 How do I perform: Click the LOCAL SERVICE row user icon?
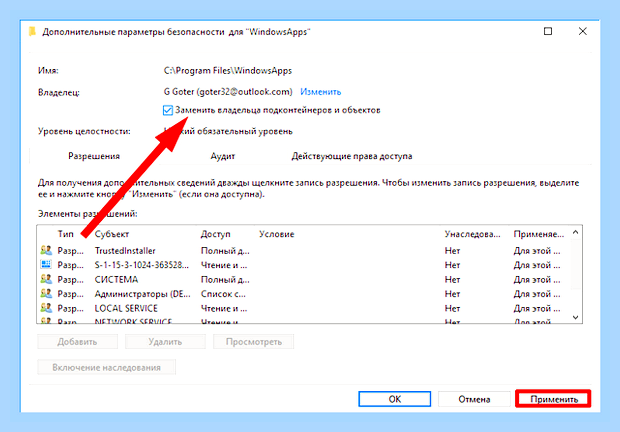(46, 307)
